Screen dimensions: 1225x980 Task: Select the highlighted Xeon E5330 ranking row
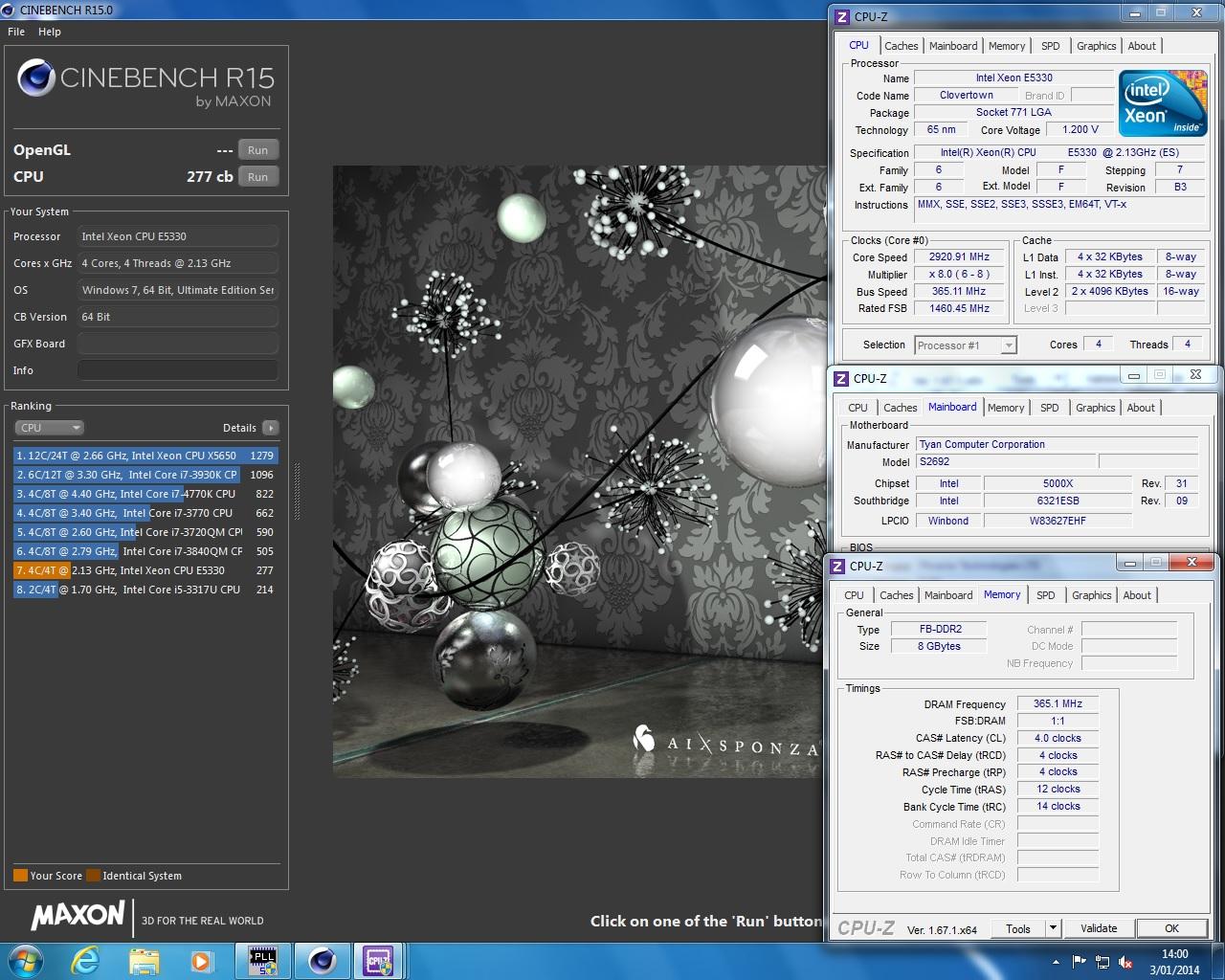coord(145,570)
